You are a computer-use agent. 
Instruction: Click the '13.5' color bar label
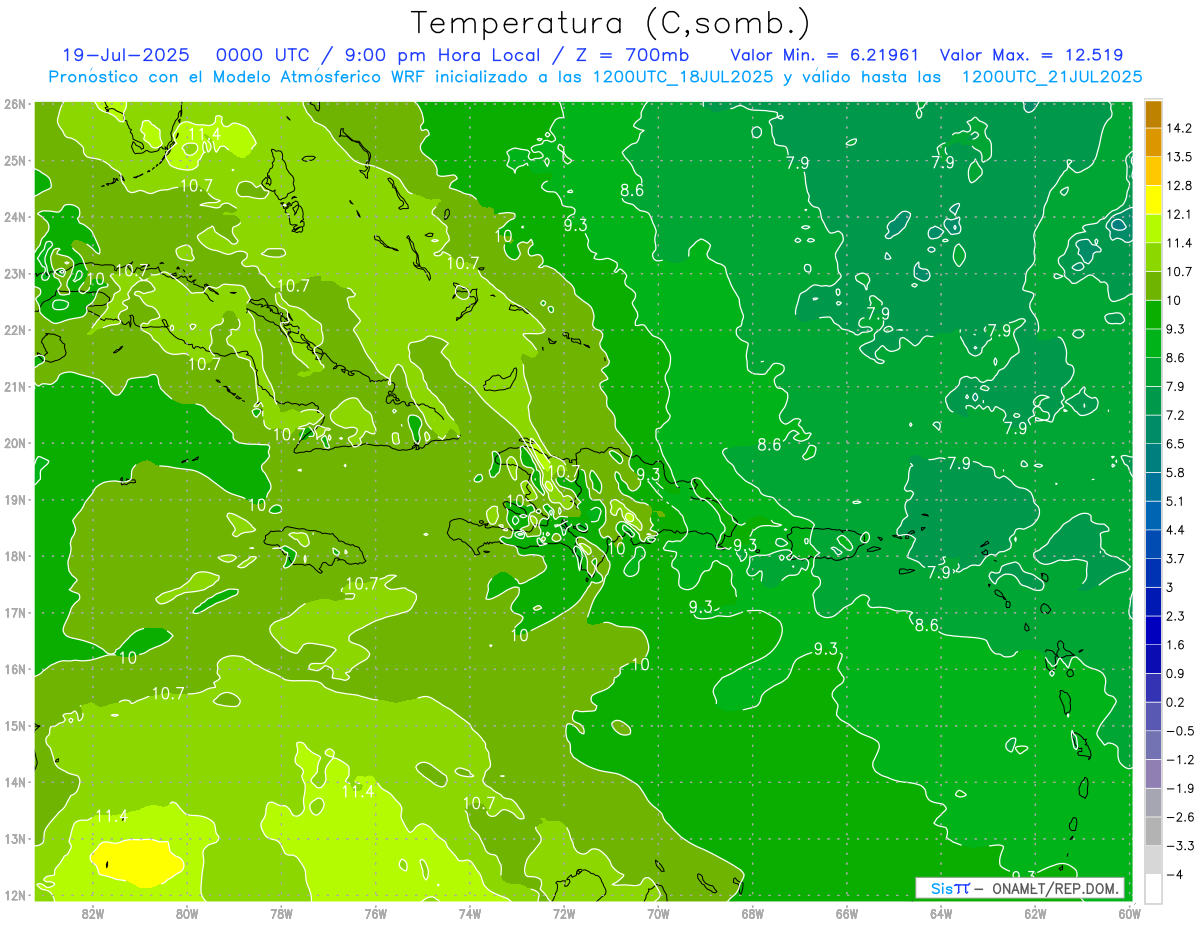pyautogui.click(x=1180, y=157)
